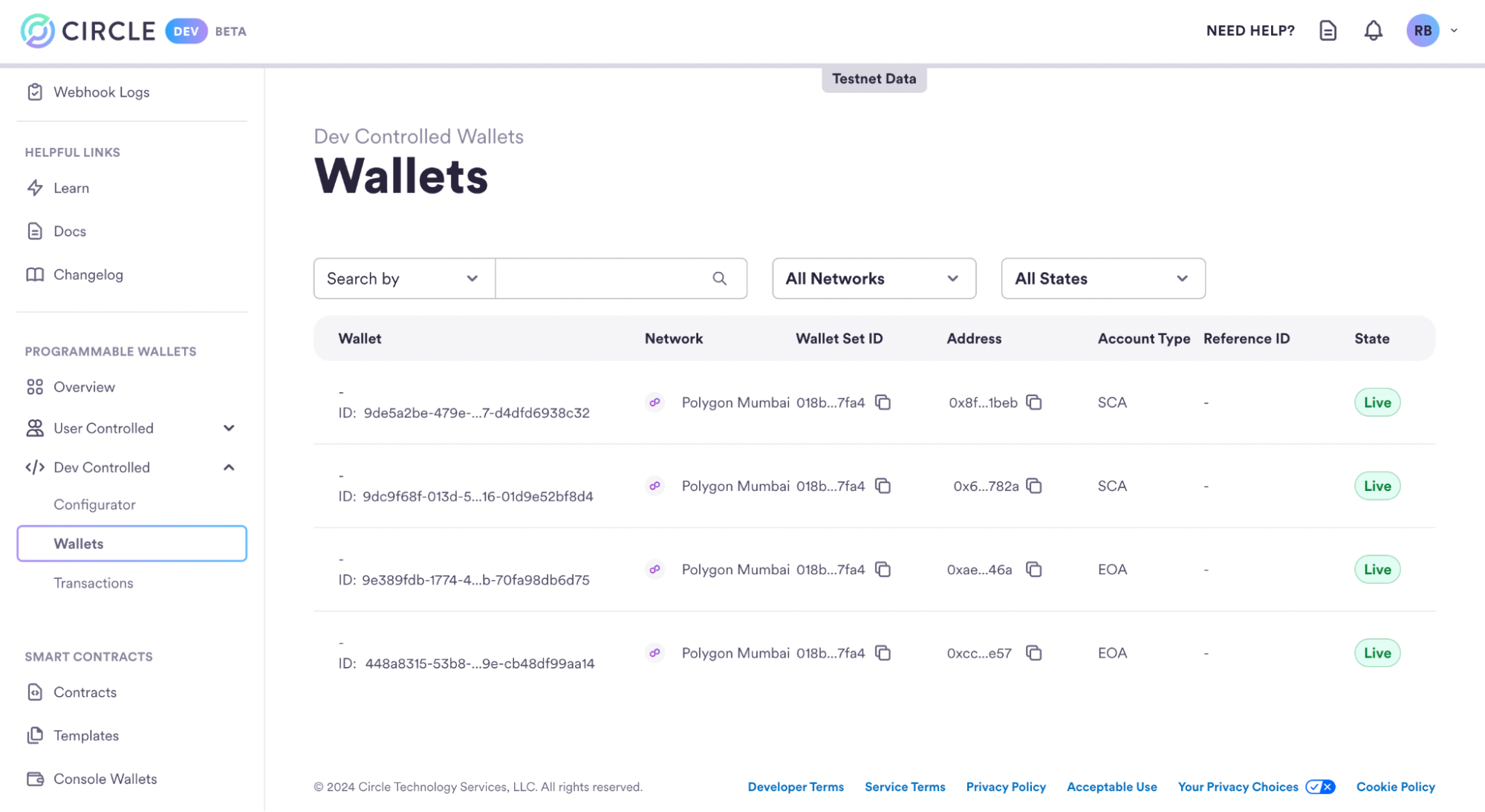Click the Templates copy icon
This screenshot has width=1485, height=812.
point(35,735)
